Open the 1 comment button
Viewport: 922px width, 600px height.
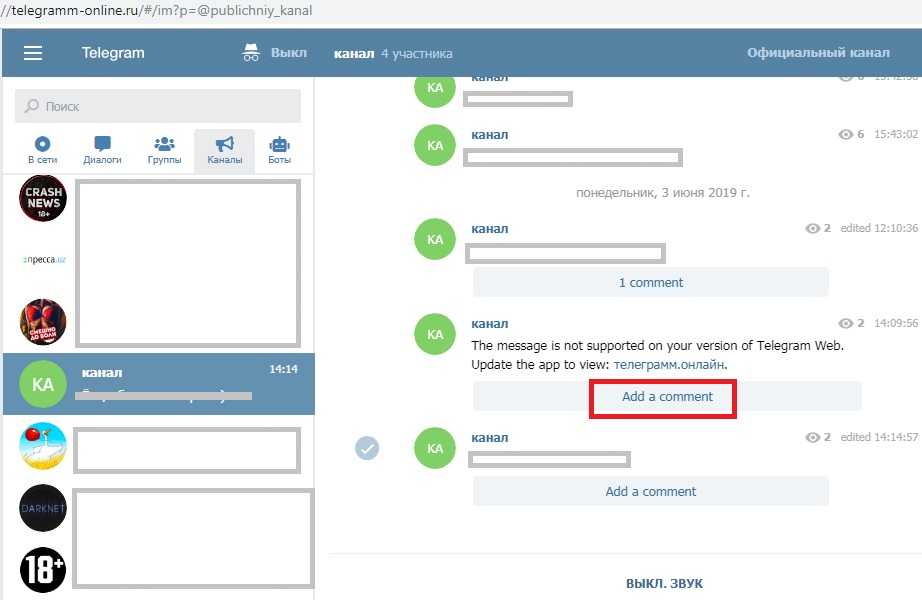[651, 282]
